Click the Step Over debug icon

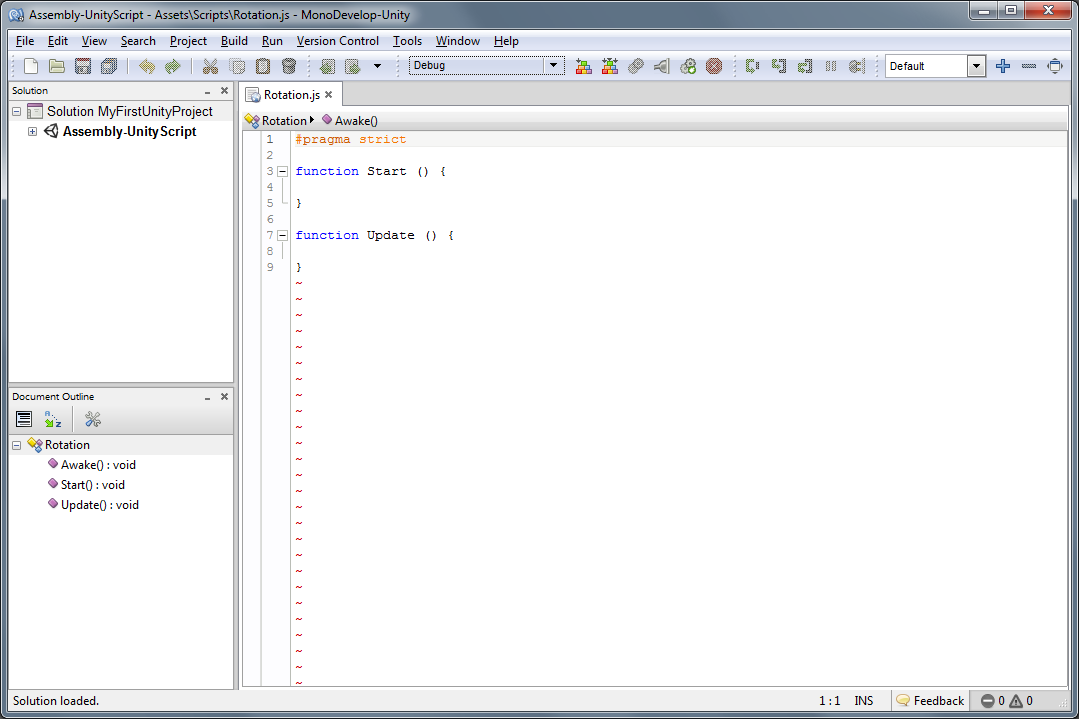[x=752, y=66]
